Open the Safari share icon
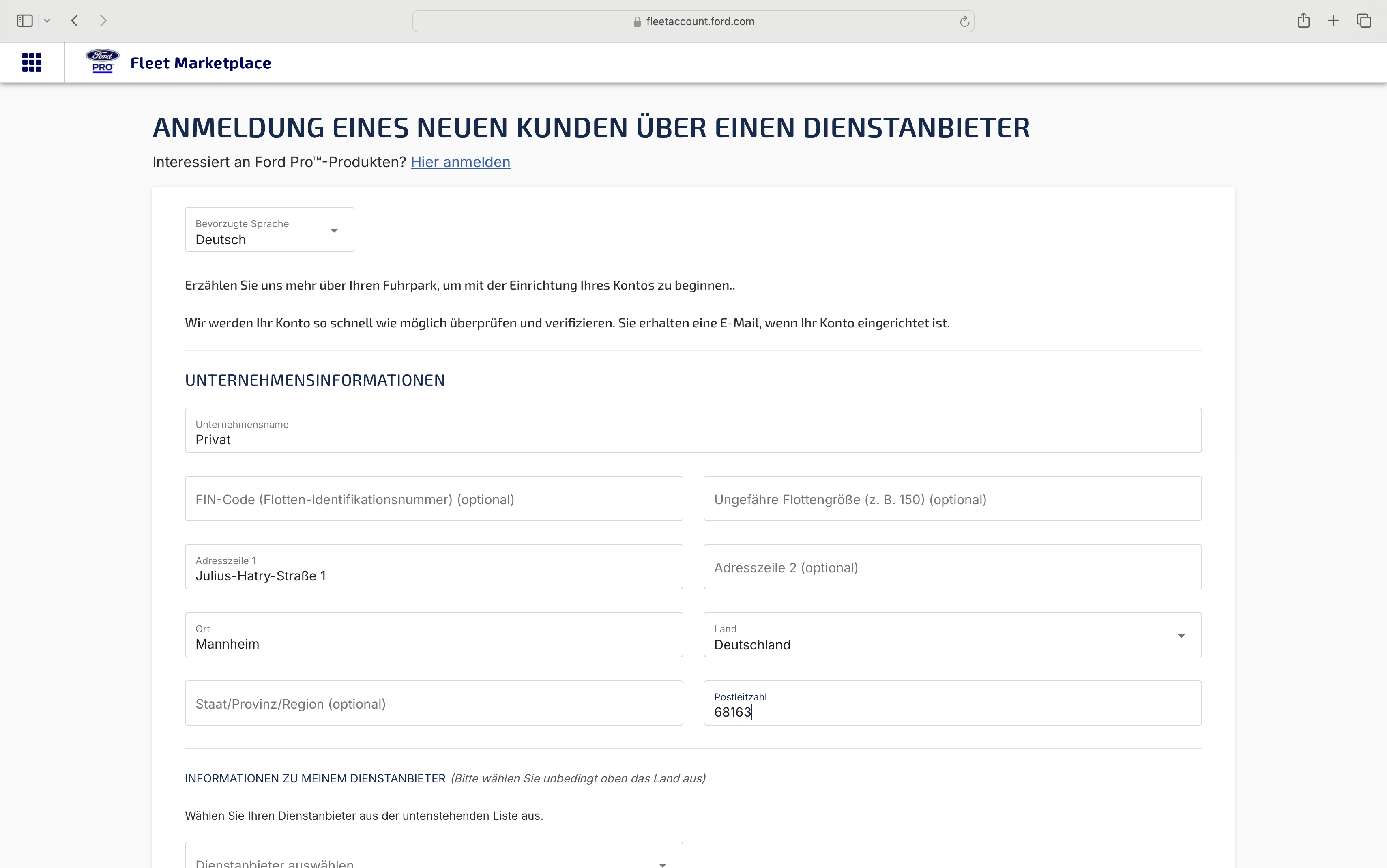 tap(1303, 21)
